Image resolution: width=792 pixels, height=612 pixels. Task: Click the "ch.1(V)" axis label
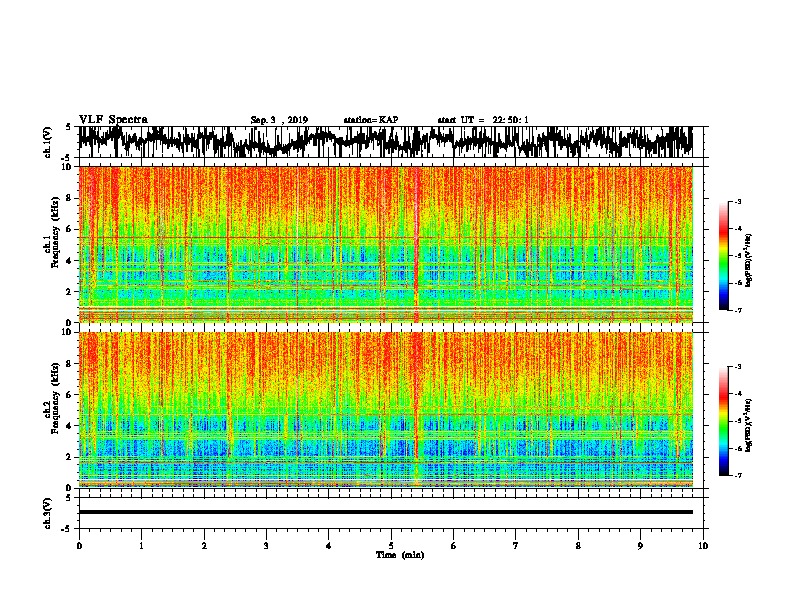click(47, 142)
